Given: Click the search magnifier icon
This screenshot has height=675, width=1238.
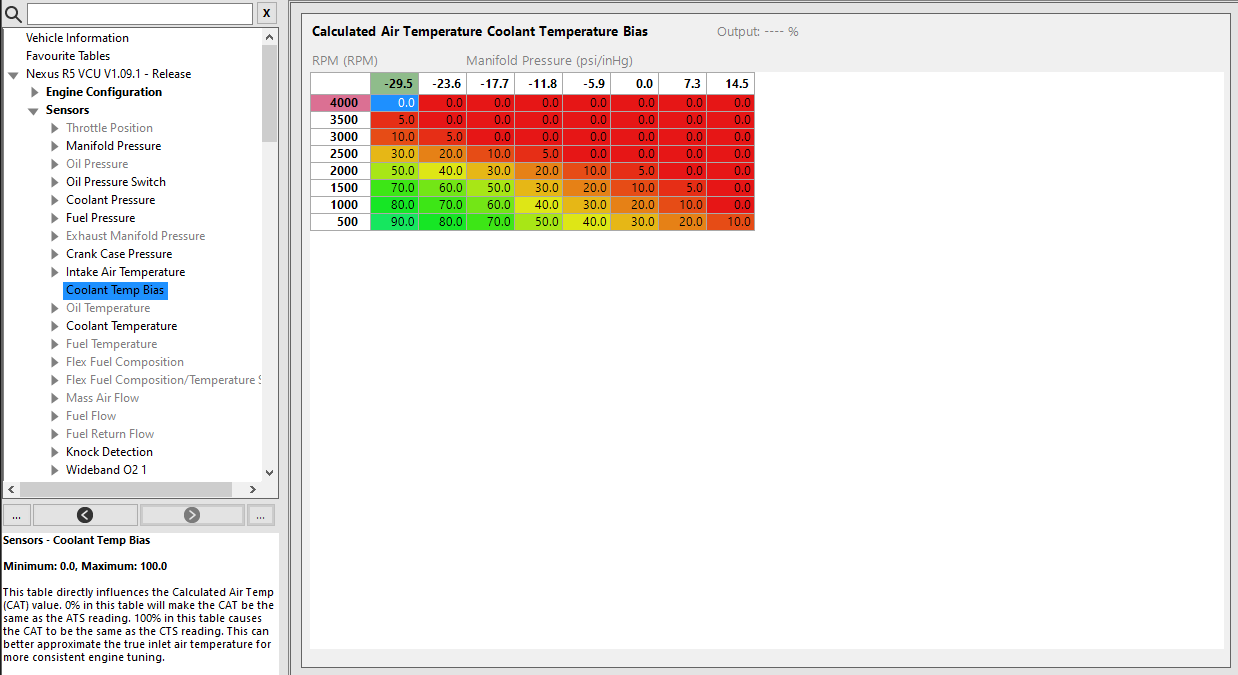Looking at the screenshot, I should (13, 13).
